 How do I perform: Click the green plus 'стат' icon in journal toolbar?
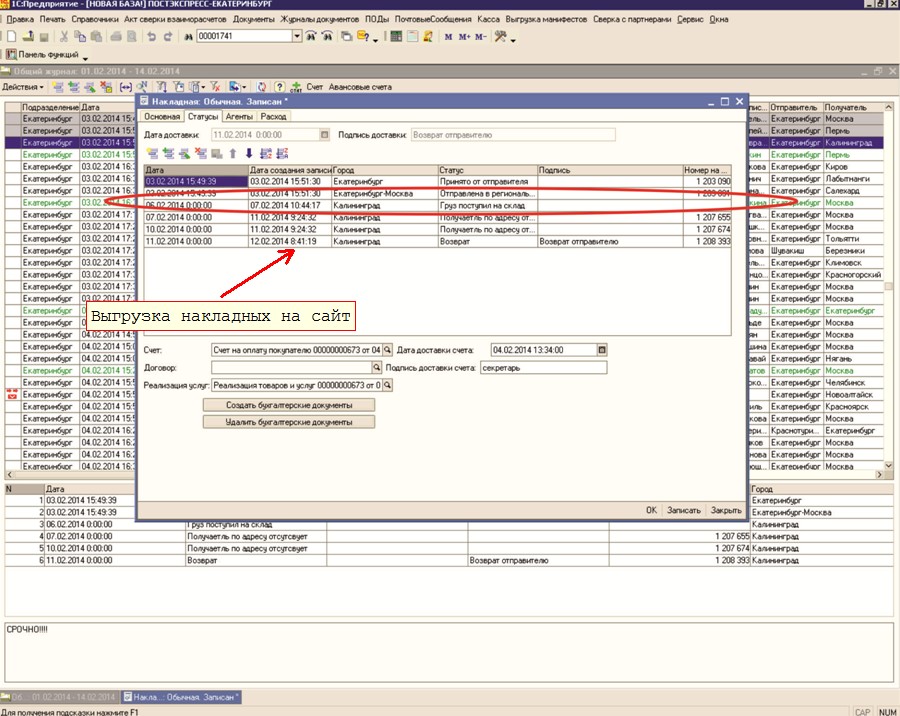coord(296,87)
